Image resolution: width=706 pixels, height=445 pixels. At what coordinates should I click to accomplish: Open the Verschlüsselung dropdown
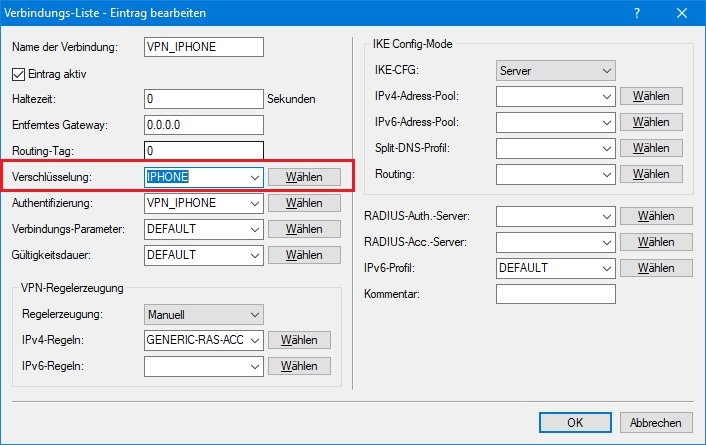tap(254, 177)
